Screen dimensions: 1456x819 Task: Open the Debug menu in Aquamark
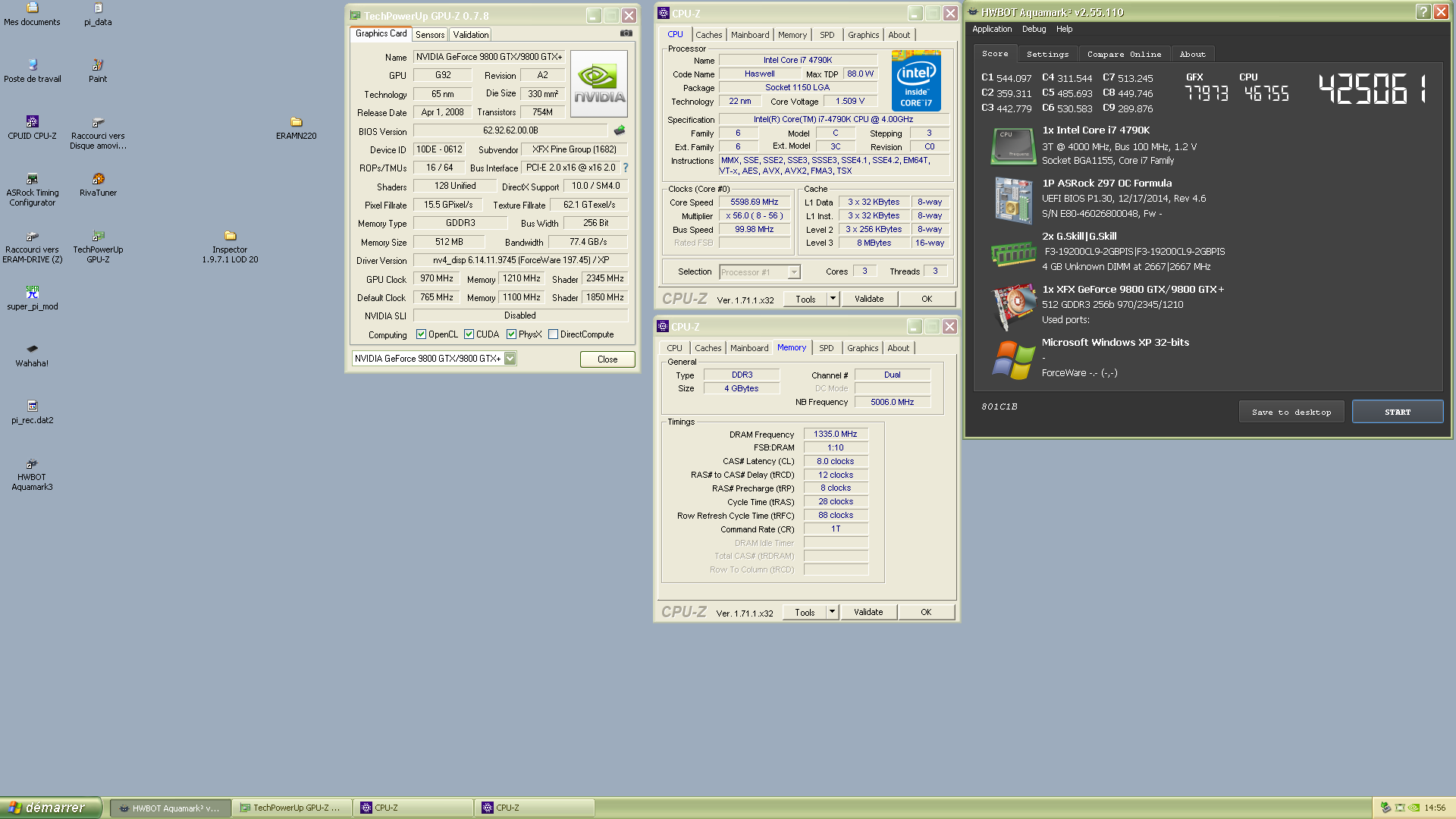(1034, 29)
